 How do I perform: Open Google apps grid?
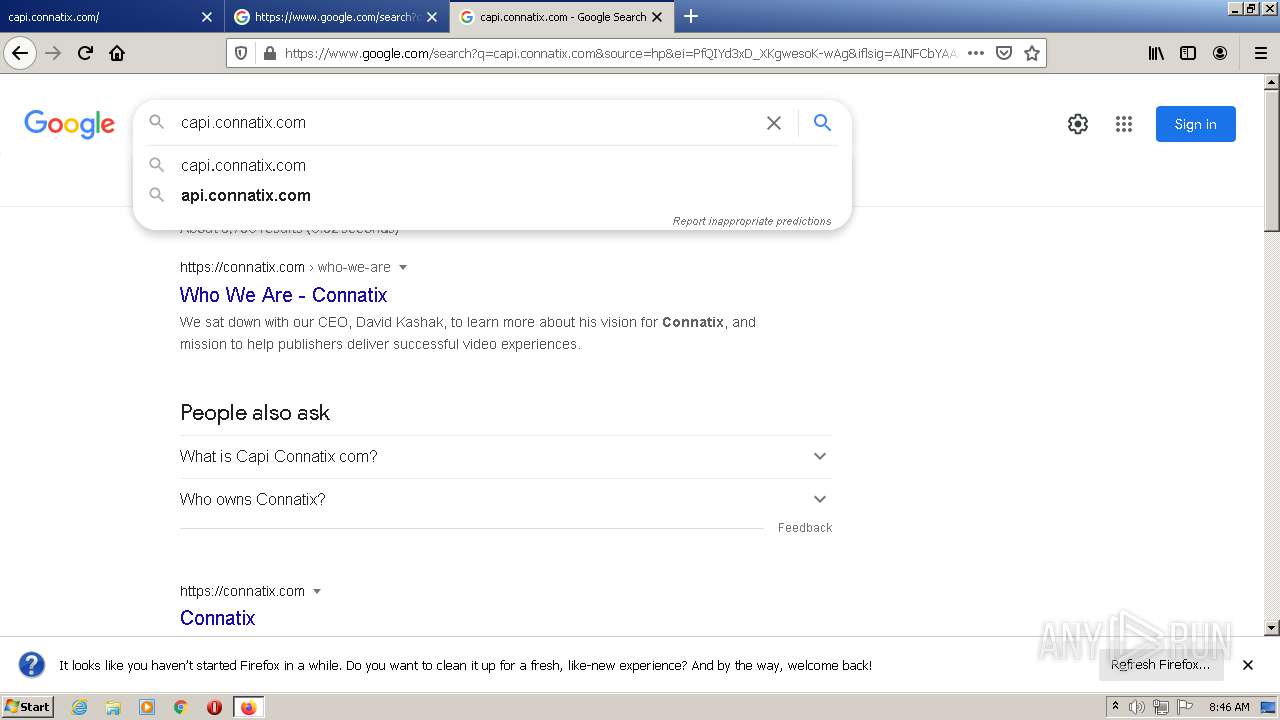1124,124
